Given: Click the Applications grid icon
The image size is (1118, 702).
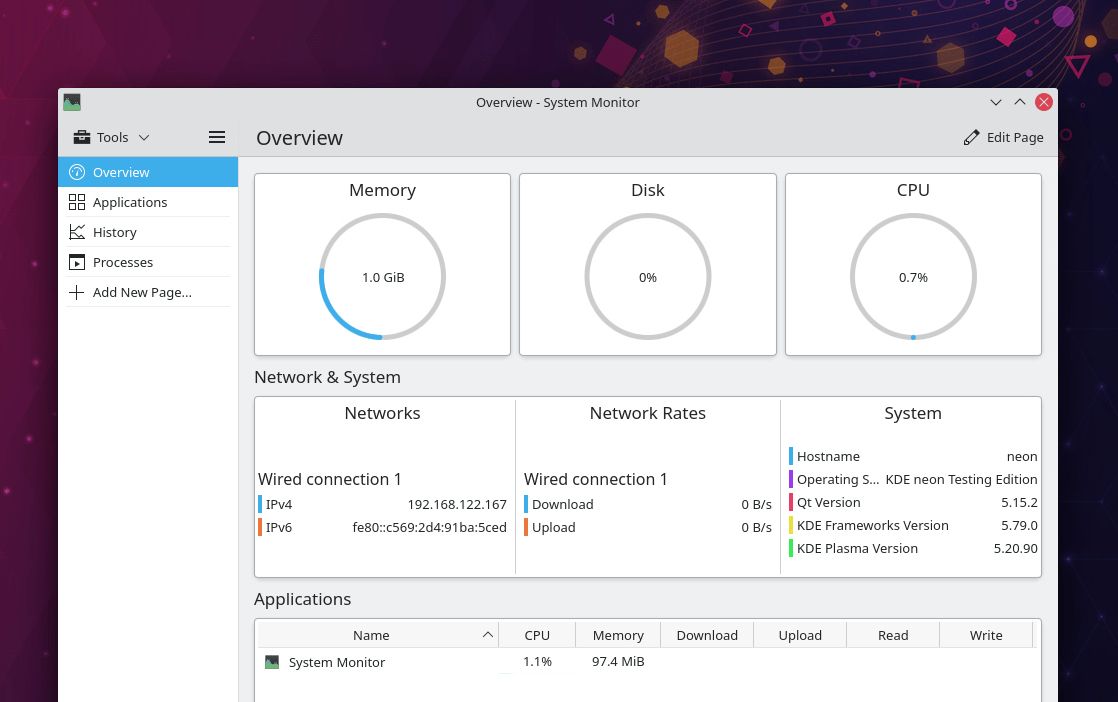Looking at the screenshot, I should [76, 202].
